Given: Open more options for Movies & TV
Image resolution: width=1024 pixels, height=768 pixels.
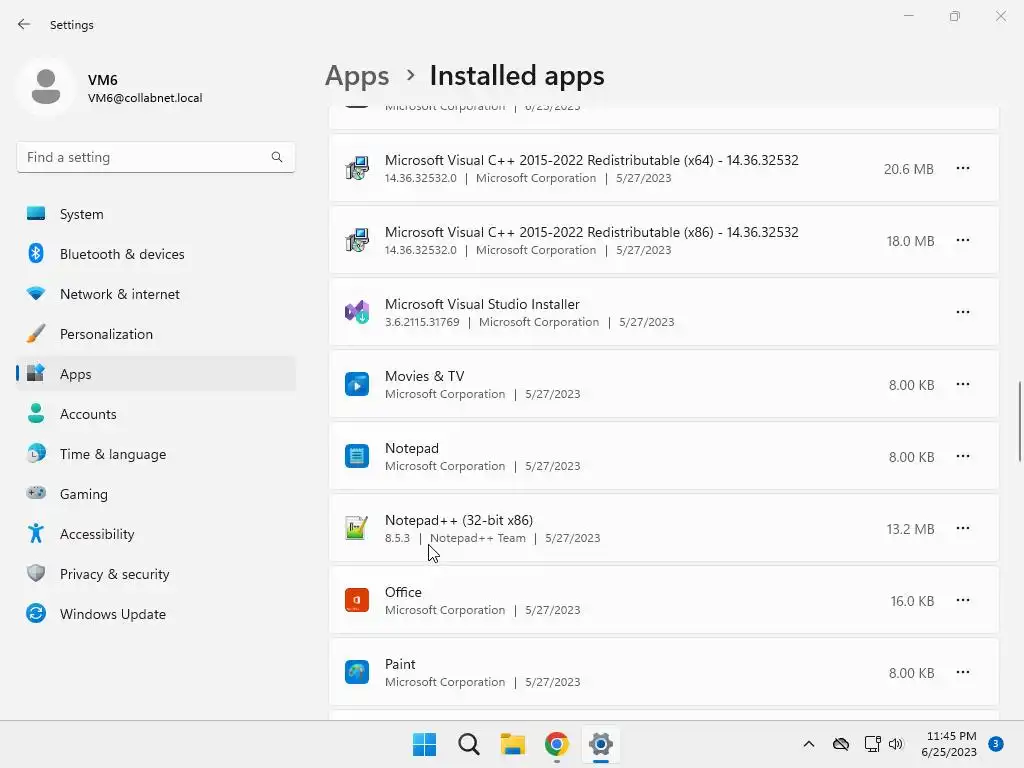Looking at the screenshot, I should click(x=963, y=384).
